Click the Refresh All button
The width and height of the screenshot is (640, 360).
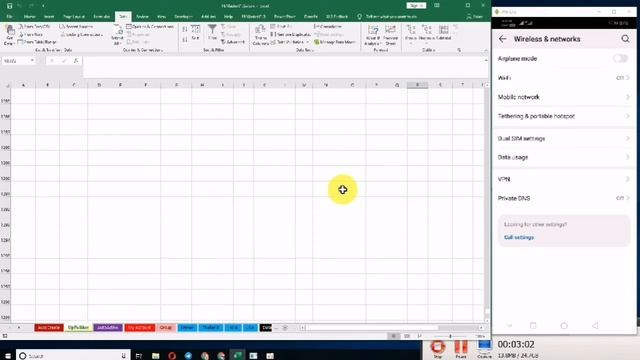(117, 35)
